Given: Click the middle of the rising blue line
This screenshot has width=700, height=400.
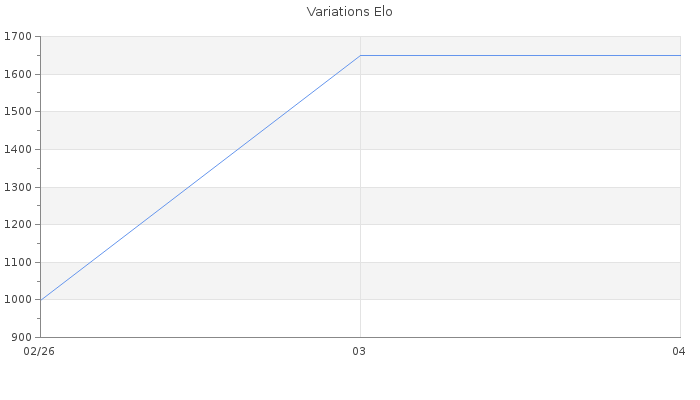Looking at the screenshot, I should click(200, 177).
